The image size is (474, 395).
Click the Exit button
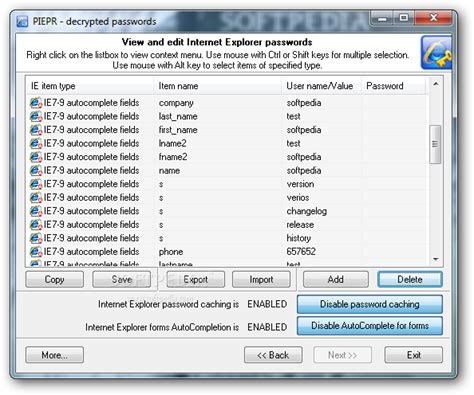coord(414,355)
